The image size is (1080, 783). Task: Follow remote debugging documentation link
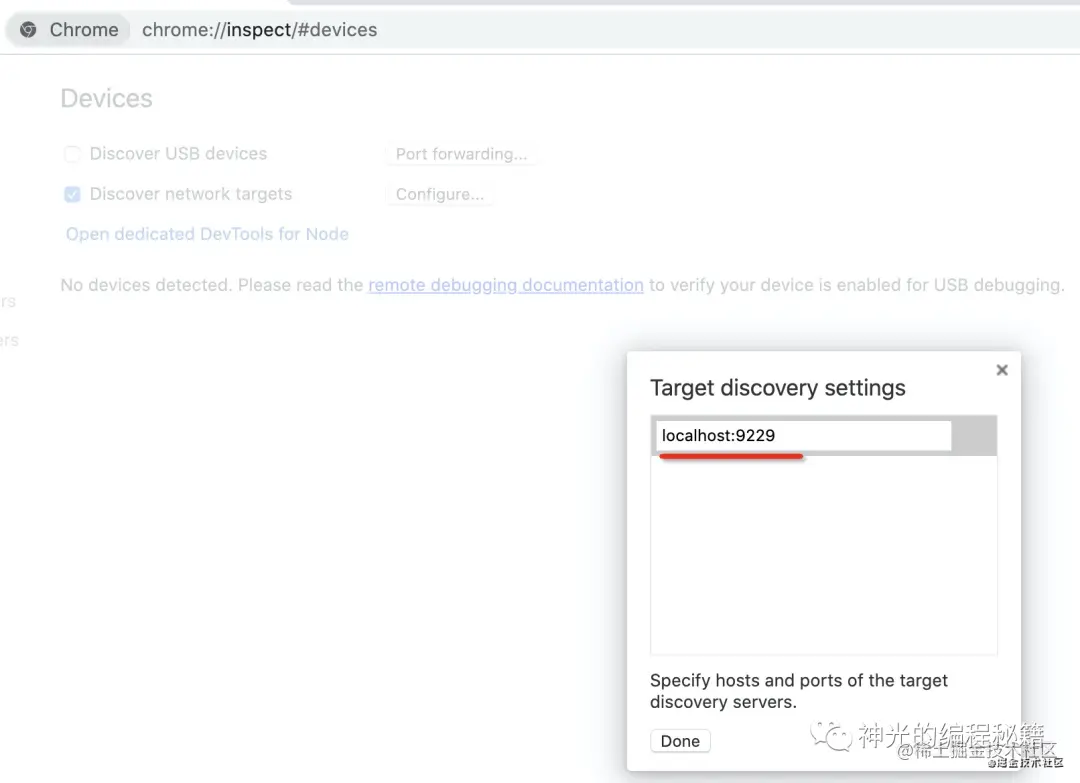point(506,285)
